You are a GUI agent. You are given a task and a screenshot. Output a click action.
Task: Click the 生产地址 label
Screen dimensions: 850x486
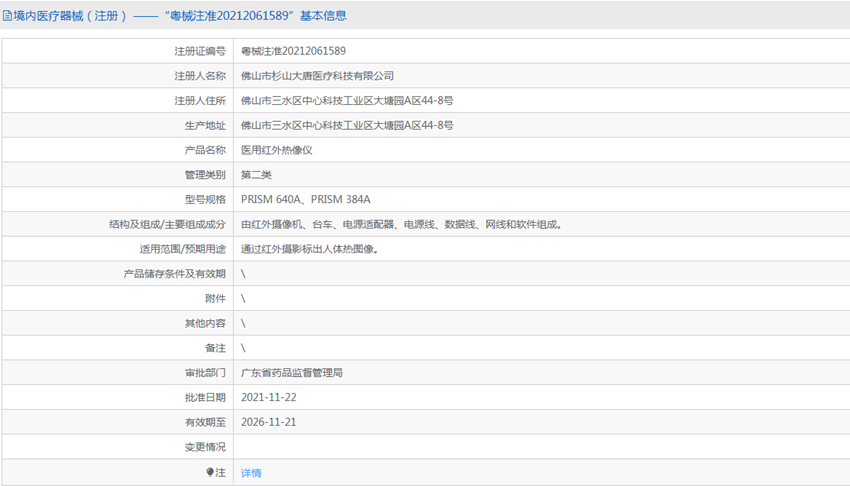[x=205, y=125]
